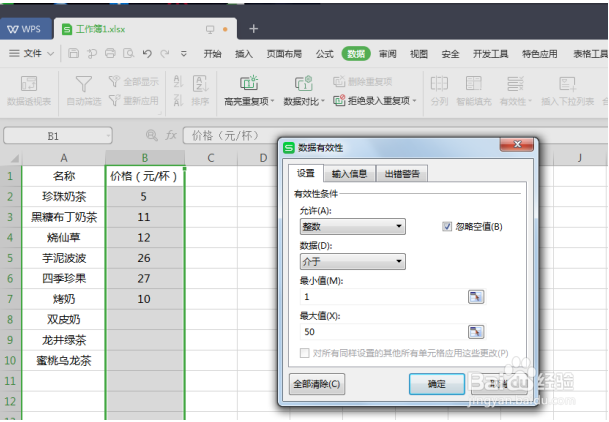Click the 最小值 input field
The image size is (609, 422).
(x=383, y=297)
